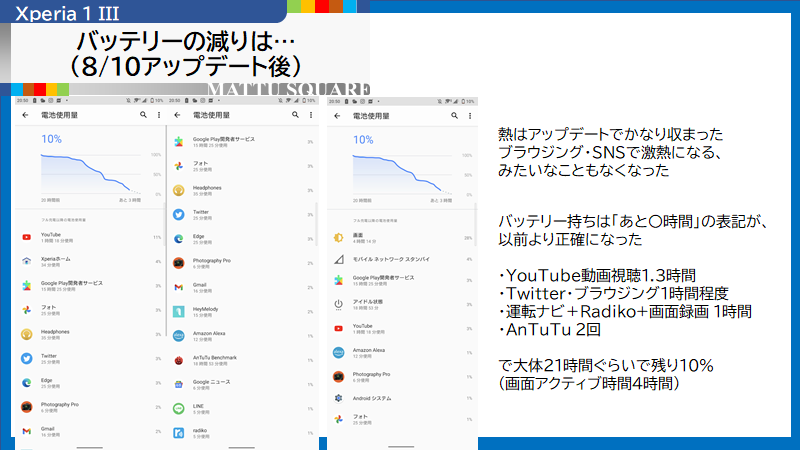Click the Xperia 1 III slide header
This screenshot has width=800, height=450.
click(x=67, y=14)
